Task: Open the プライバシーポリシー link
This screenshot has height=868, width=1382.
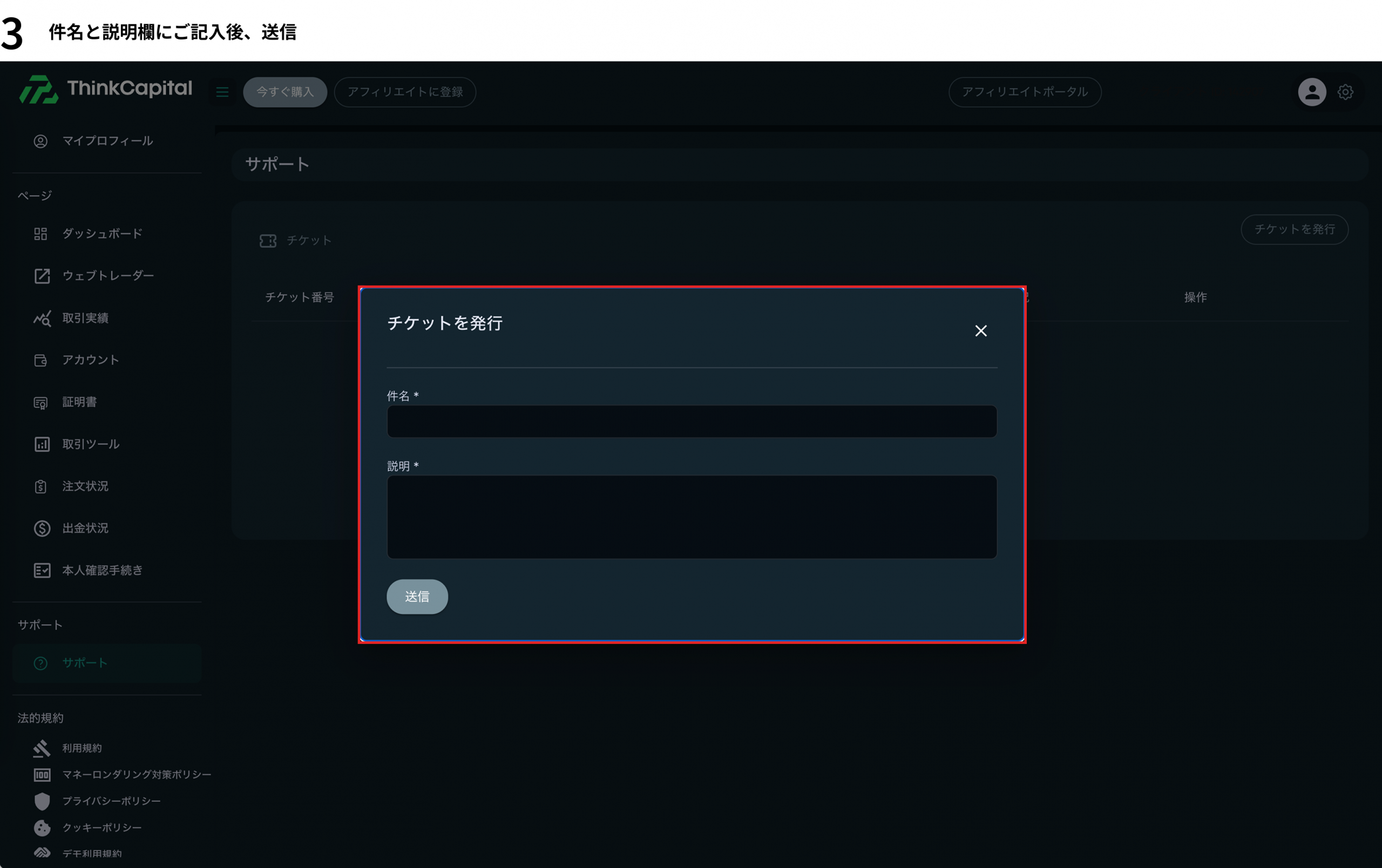Action: coord(111,801)
